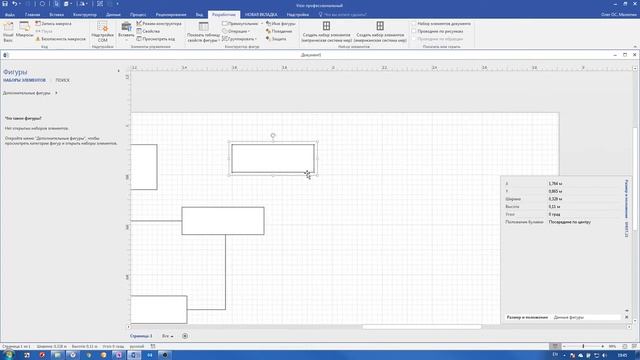Open НОВАЯ ВКЛАДКА tab
The height and width of the screenshot is (360, 640).
pos(261,14)
